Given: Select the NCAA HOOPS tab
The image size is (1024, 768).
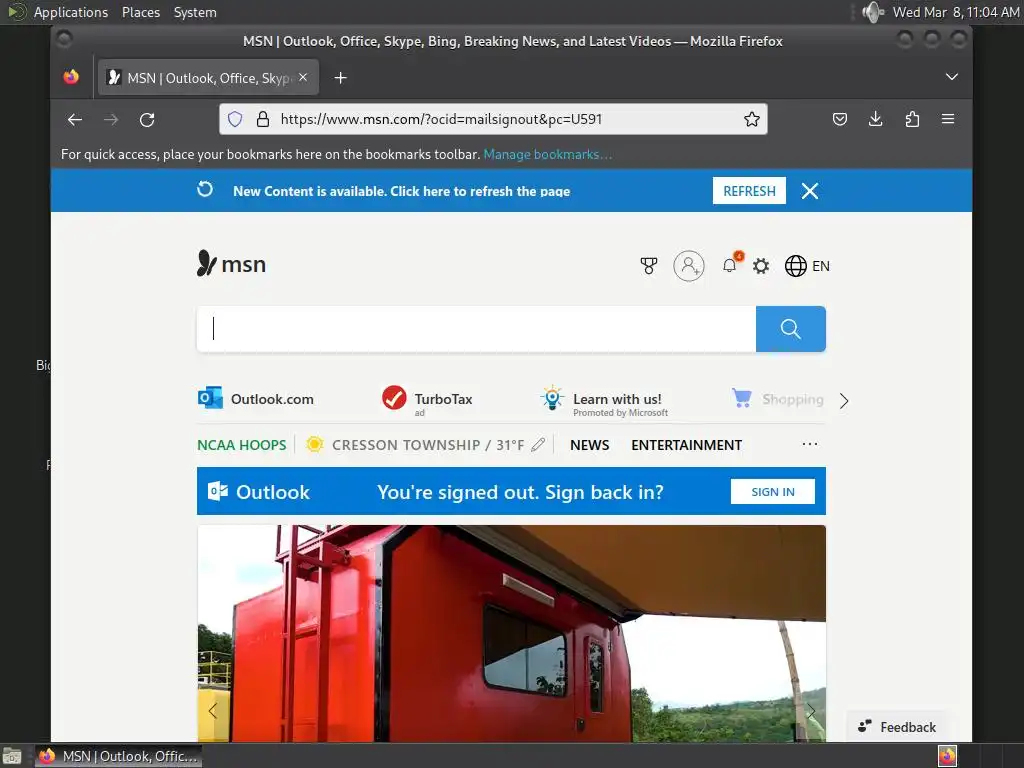Looking at the screenshot, I should pos(242,445).
